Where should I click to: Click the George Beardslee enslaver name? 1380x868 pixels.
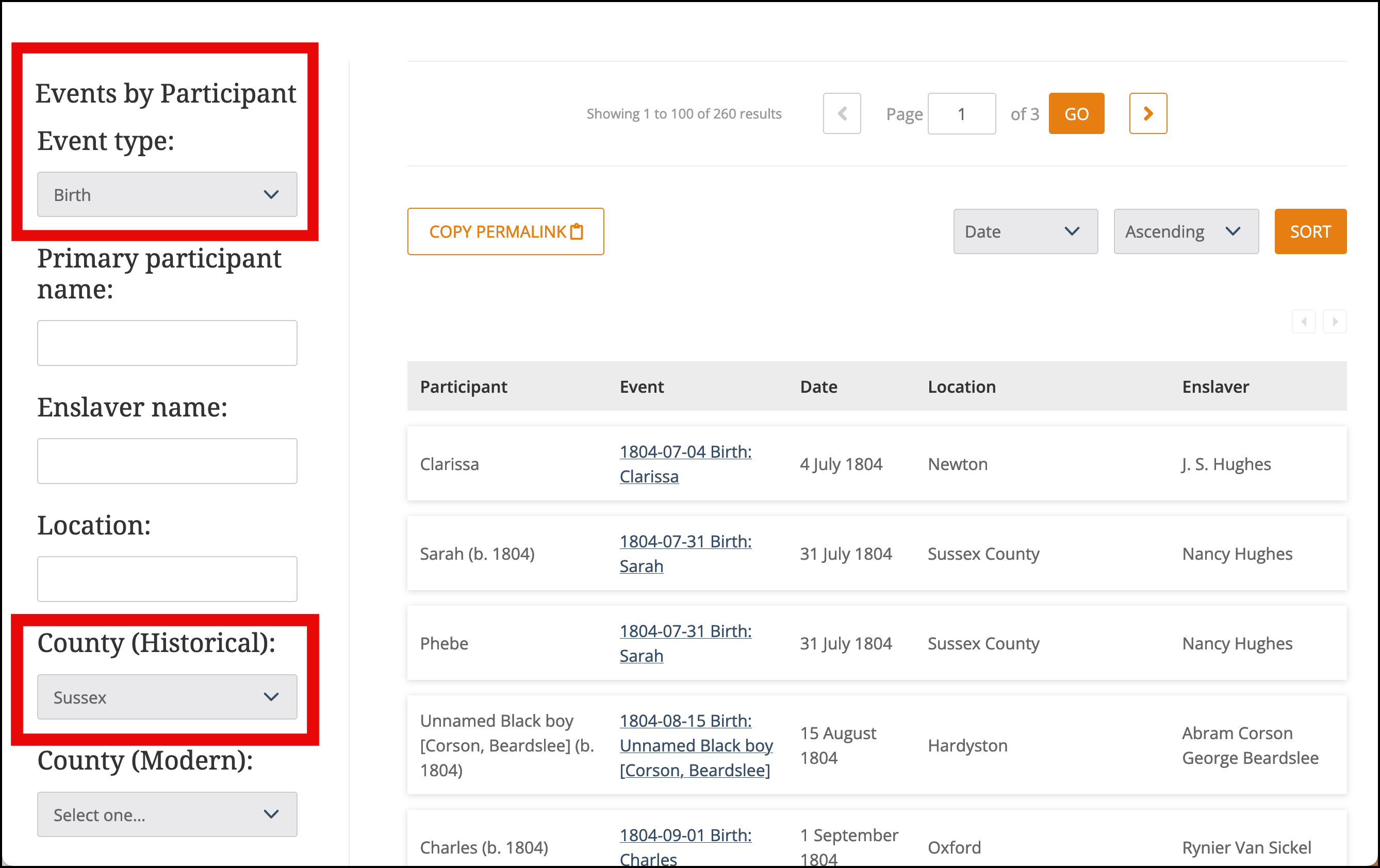coord(1250,758)
